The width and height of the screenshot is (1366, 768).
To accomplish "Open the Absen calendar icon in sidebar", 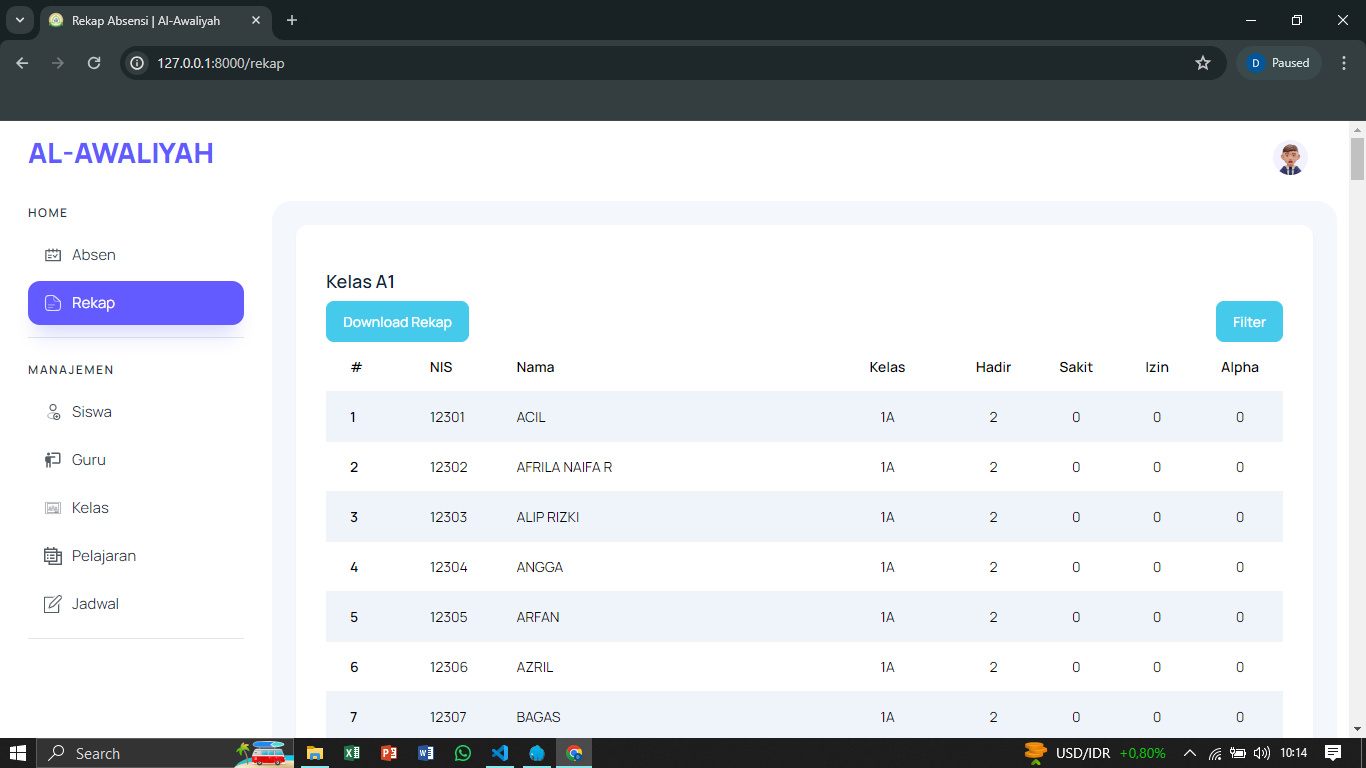I will pos(54,255).
